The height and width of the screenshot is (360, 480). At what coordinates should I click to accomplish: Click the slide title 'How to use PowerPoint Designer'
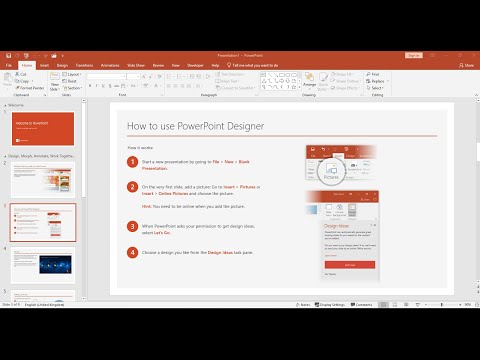pos(196,126)
